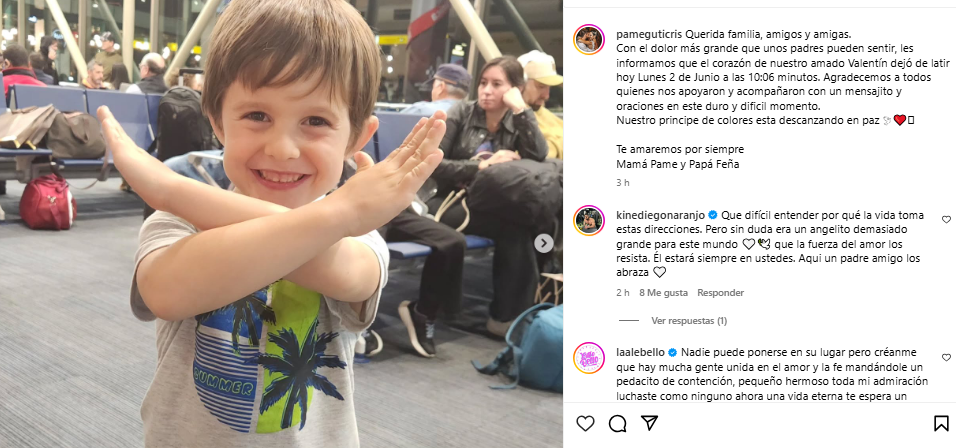Click the boy's photo in the post
Screen dimensions: 963x448
pyautogui.click(x=281, y=224)
